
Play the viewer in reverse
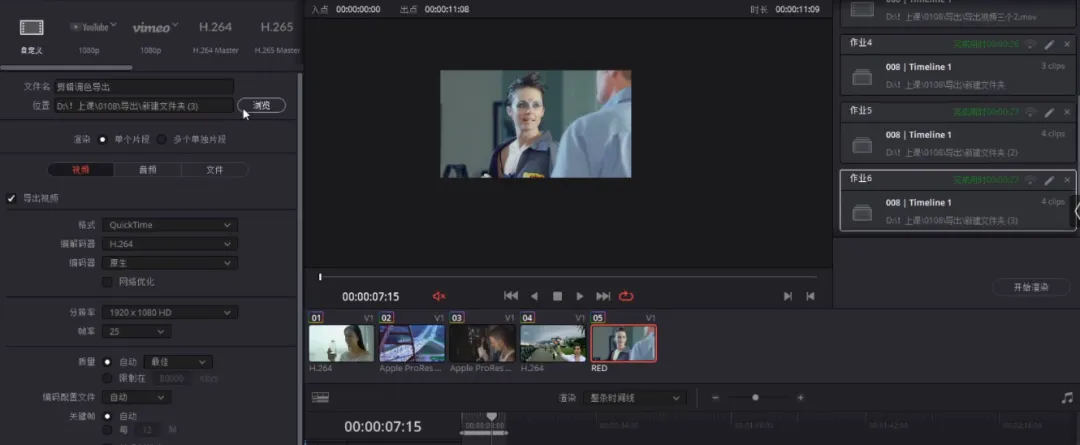coord(534,296)
